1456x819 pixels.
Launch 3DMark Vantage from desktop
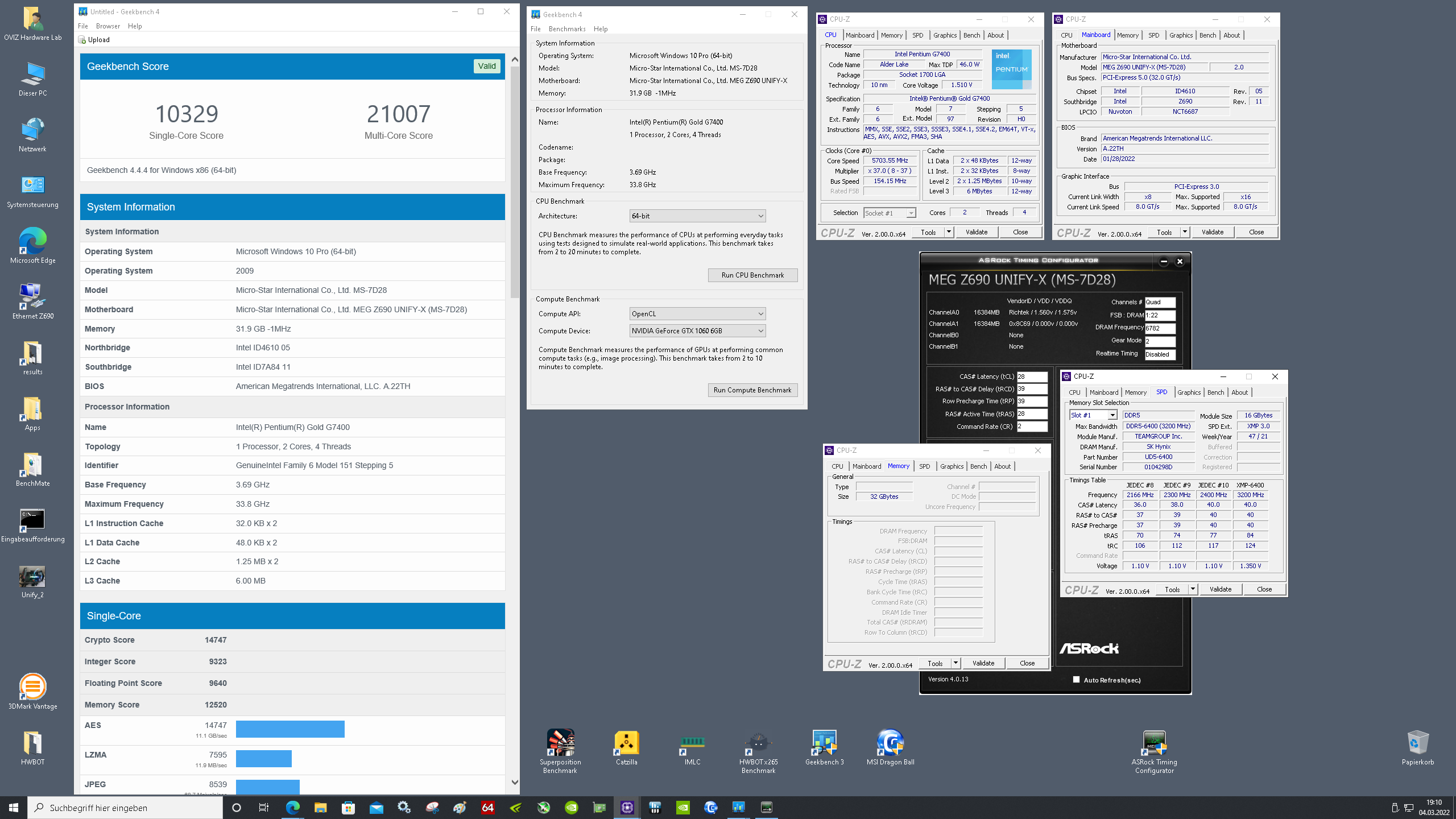click(x=32, y=692)
